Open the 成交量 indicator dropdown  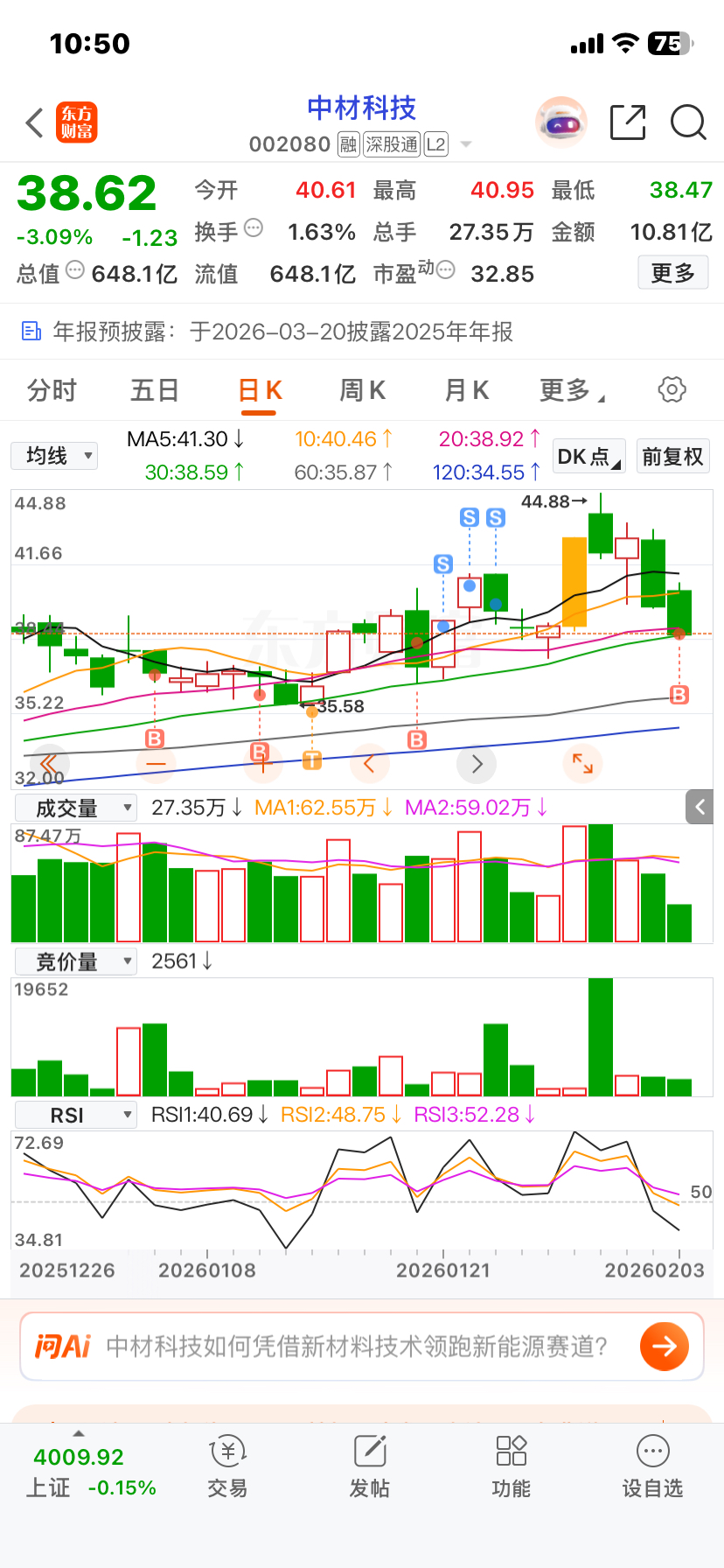pos(75,808)
